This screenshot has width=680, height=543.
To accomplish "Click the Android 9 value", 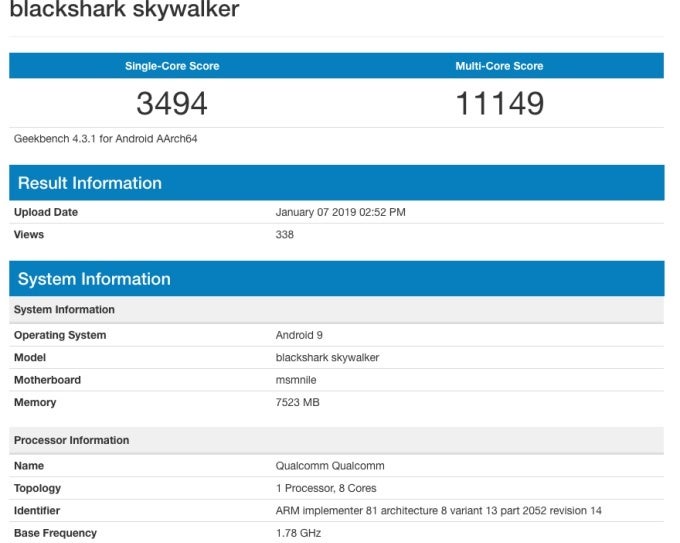I will tap(299, 335).
